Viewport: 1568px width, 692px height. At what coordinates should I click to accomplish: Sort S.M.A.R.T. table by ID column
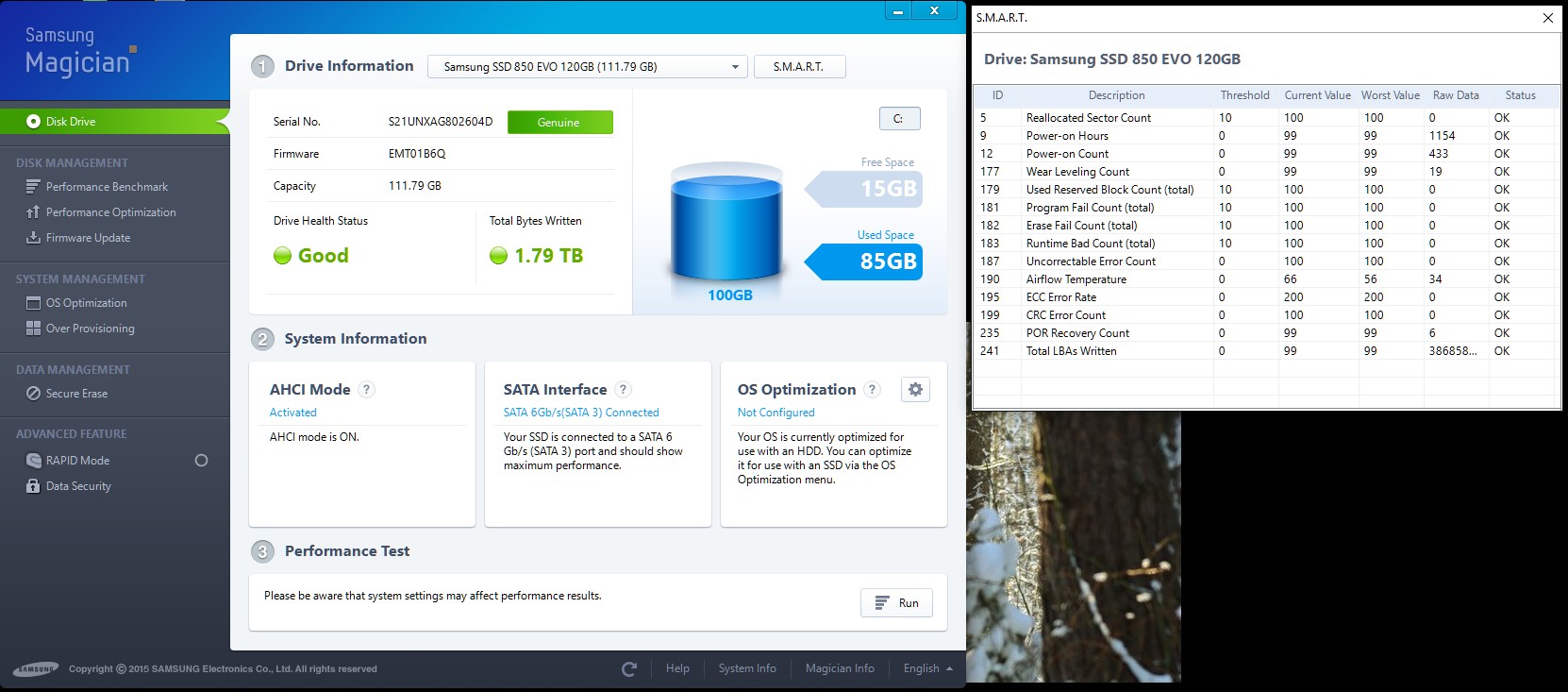click(x=997, y=95)
